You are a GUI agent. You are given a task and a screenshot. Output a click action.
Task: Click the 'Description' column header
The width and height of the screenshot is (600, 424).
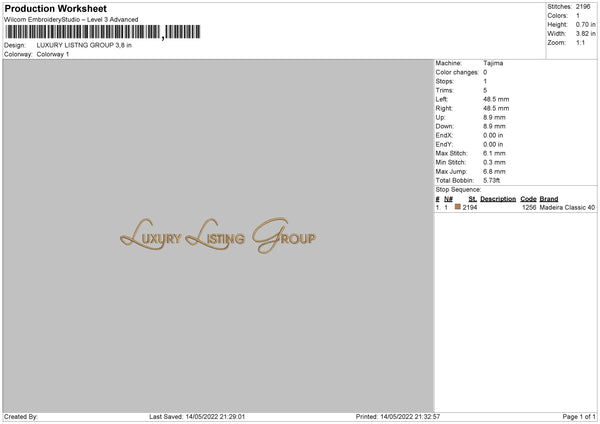pos(498,199)
